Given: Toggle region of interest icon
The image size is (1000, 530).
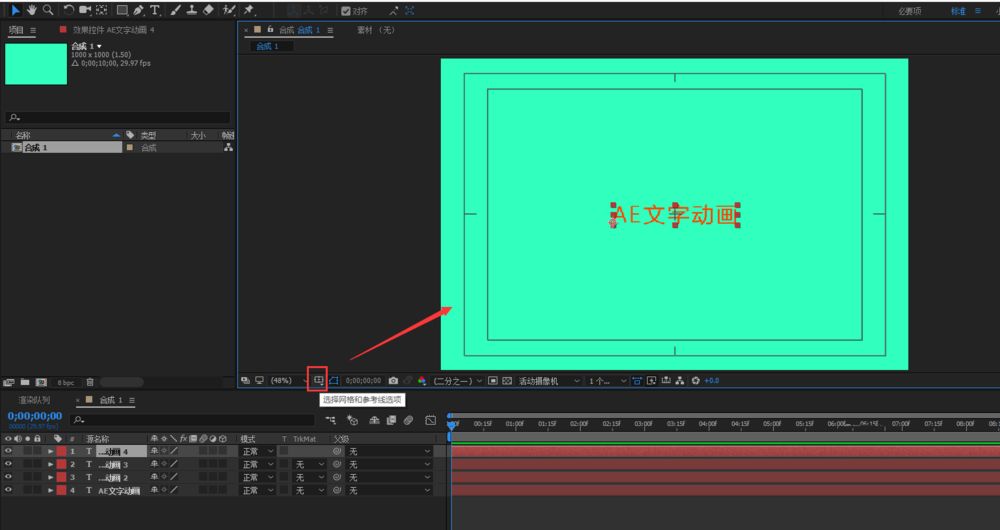Looking at the screenshot, I should click(x=493, y=381).
